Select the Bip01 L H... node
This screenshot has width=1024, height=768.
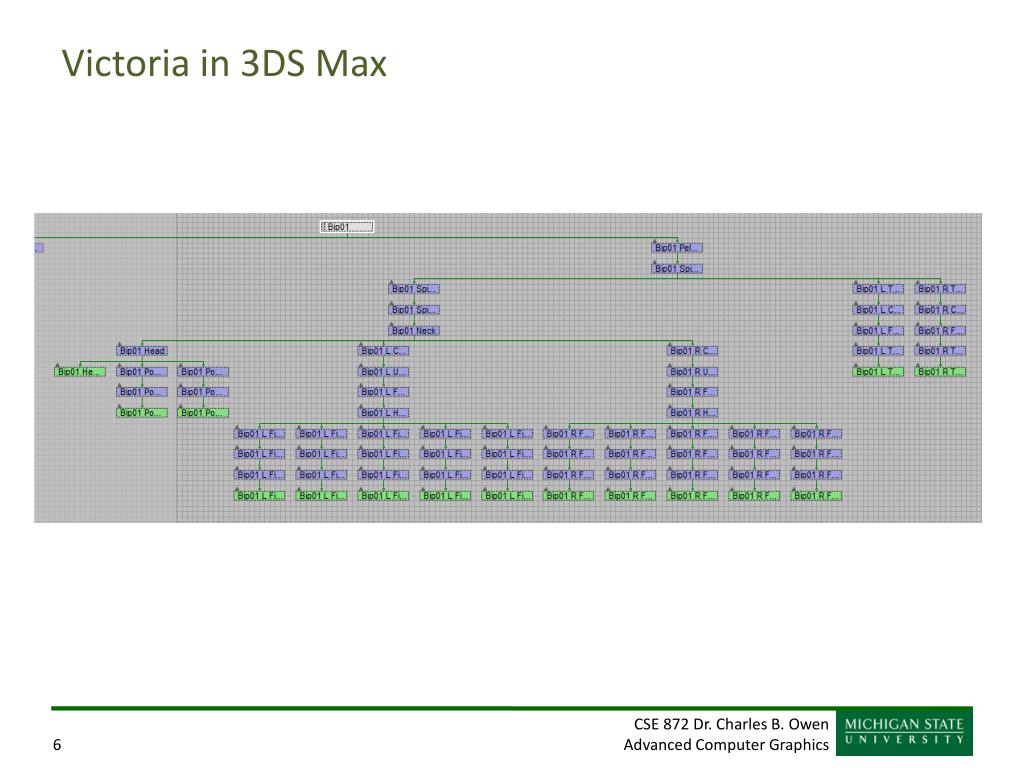(x=383, y=413)
